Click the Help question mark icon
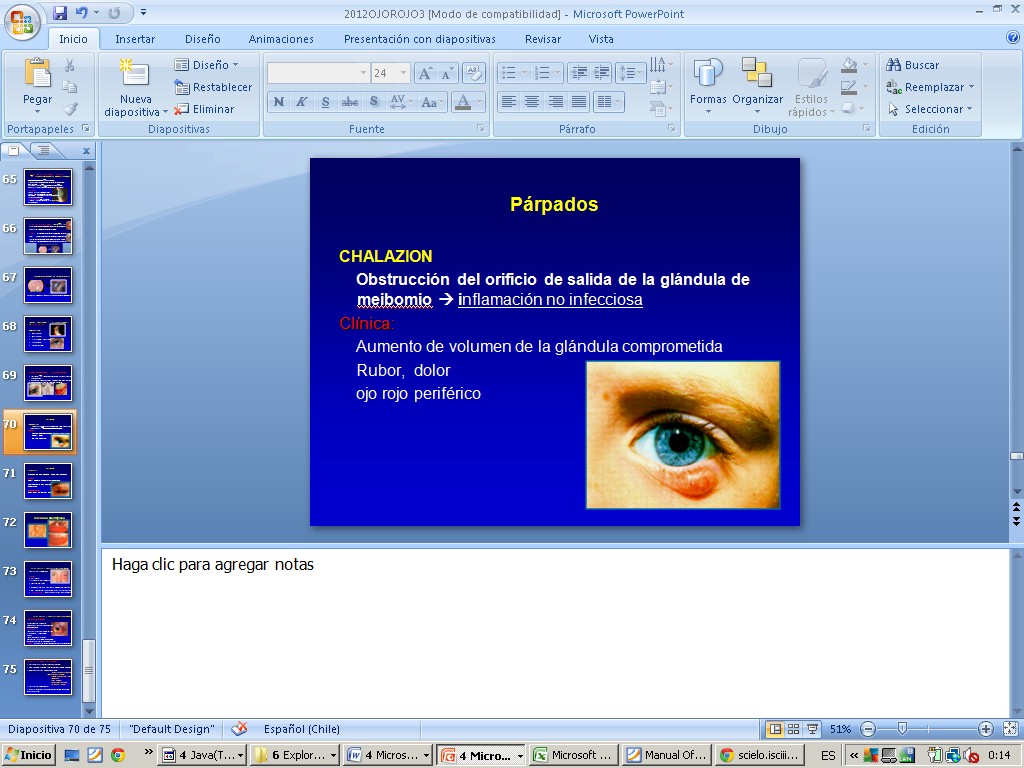The width and height of the screenshot is (1024, 768). point(1012,38)
